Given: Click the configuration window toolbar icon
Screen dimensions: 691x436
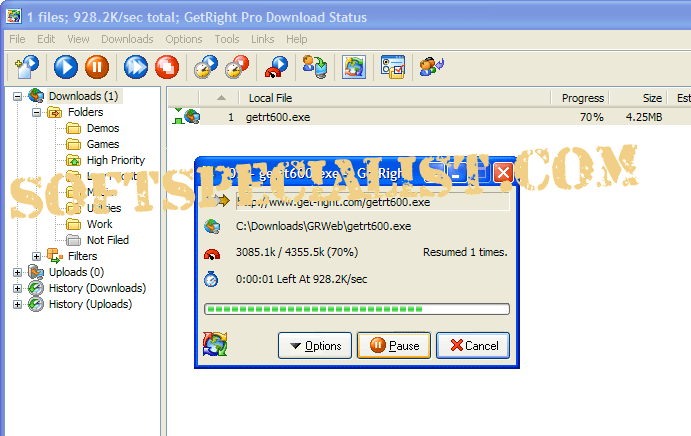Looking at the screenshot, I should tap(391, 67).
